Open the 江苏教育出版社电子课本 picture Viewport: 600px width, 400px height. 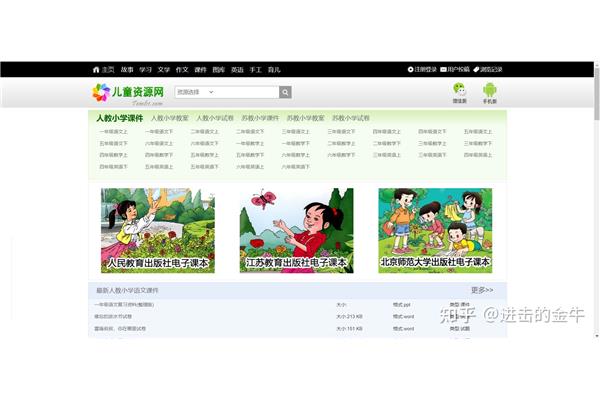(297, 230)
